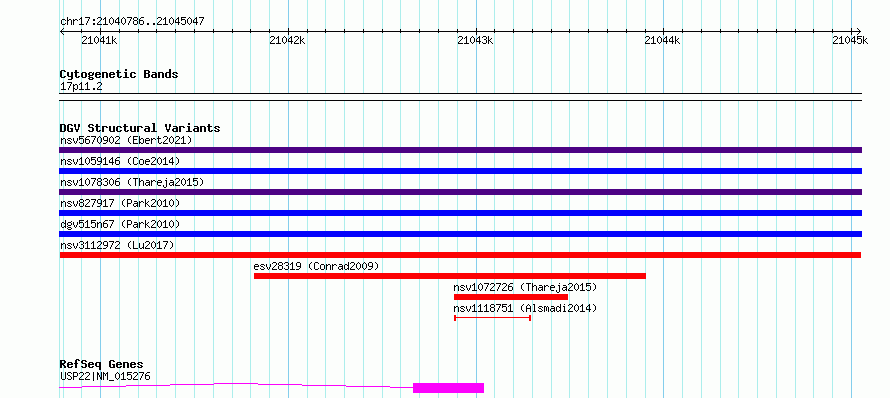
Task: Open the nsv827917 (Park2010) label
Action: click(120, 203)
